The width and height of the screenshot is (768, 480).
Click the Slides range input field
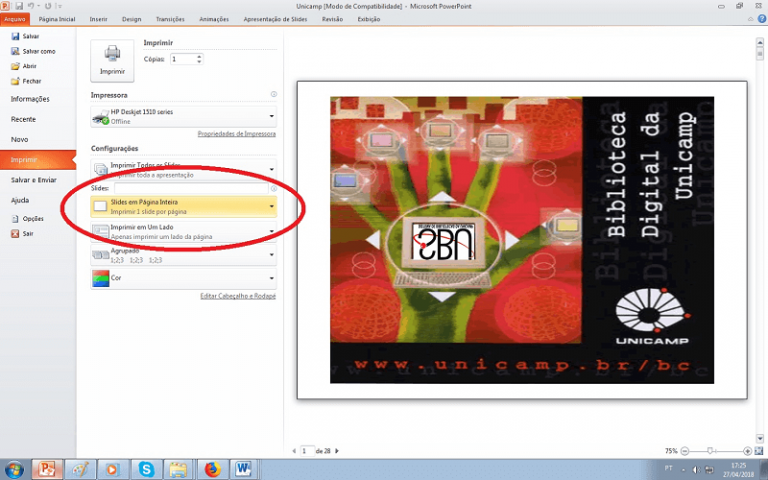tap(190, 187)
